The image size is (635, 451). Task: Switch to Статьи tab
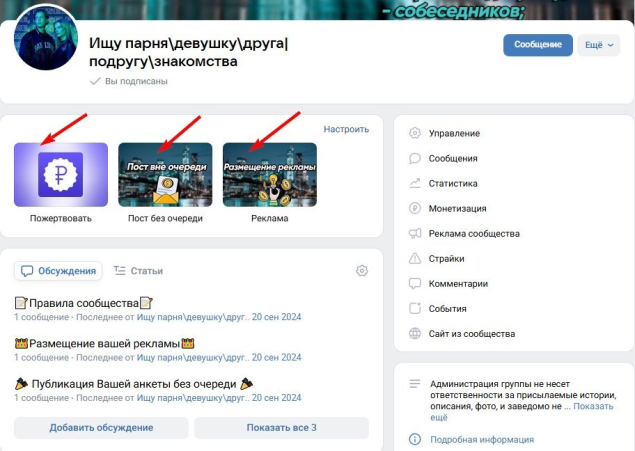[x=138, y=271]
